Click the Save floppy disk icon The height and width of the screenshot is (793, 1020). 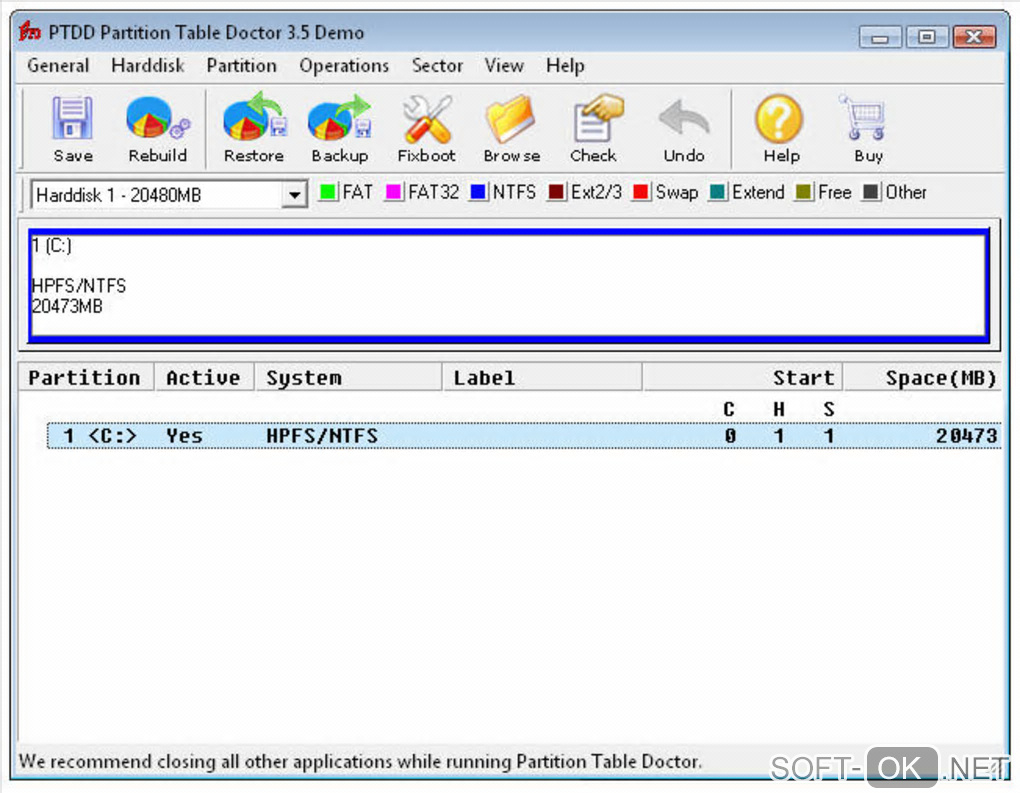click(x=72, y=118)
